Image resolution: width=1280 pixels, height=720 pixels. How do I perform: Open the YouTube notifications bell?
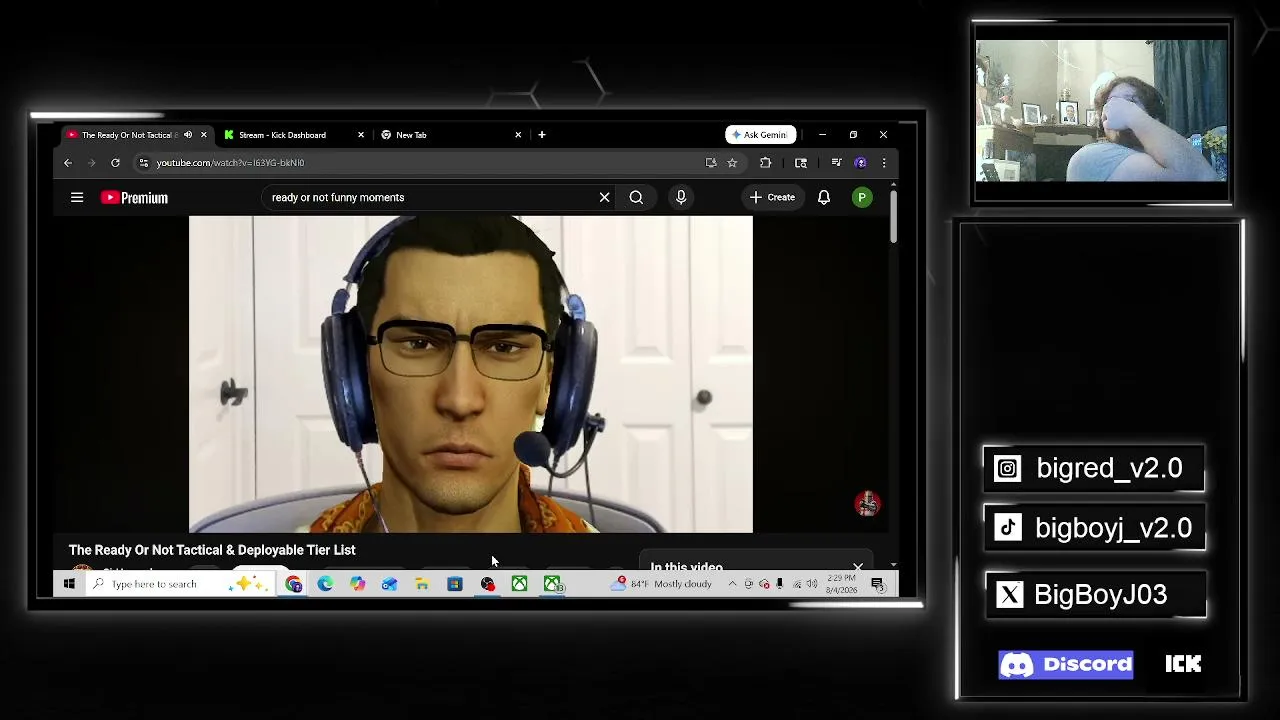click(824, 197)
